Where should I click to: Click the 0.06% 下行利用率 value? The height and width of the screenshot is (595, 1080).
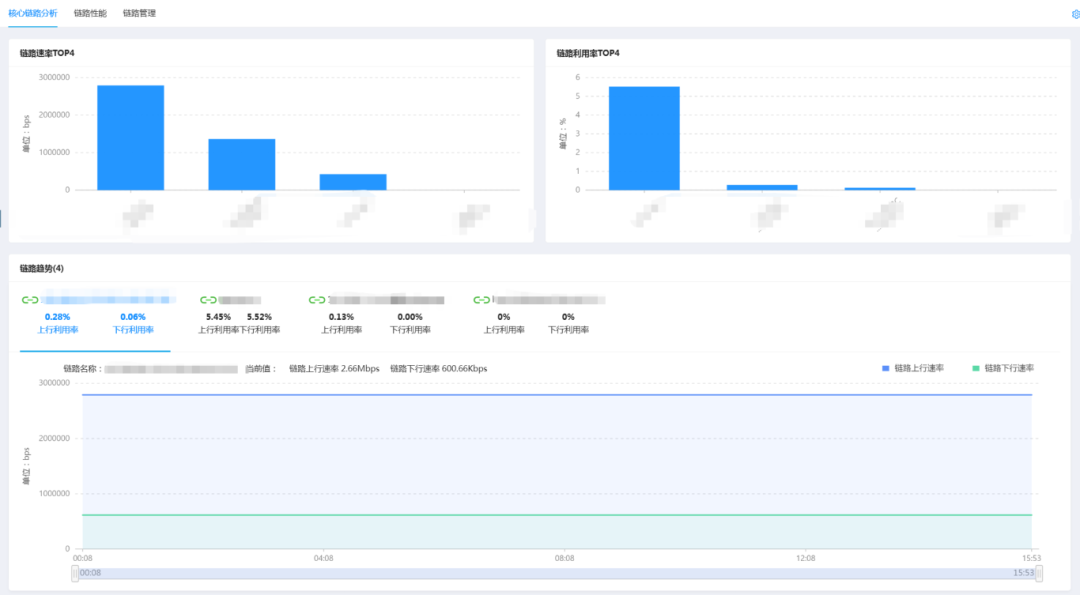tap(133, 317)
